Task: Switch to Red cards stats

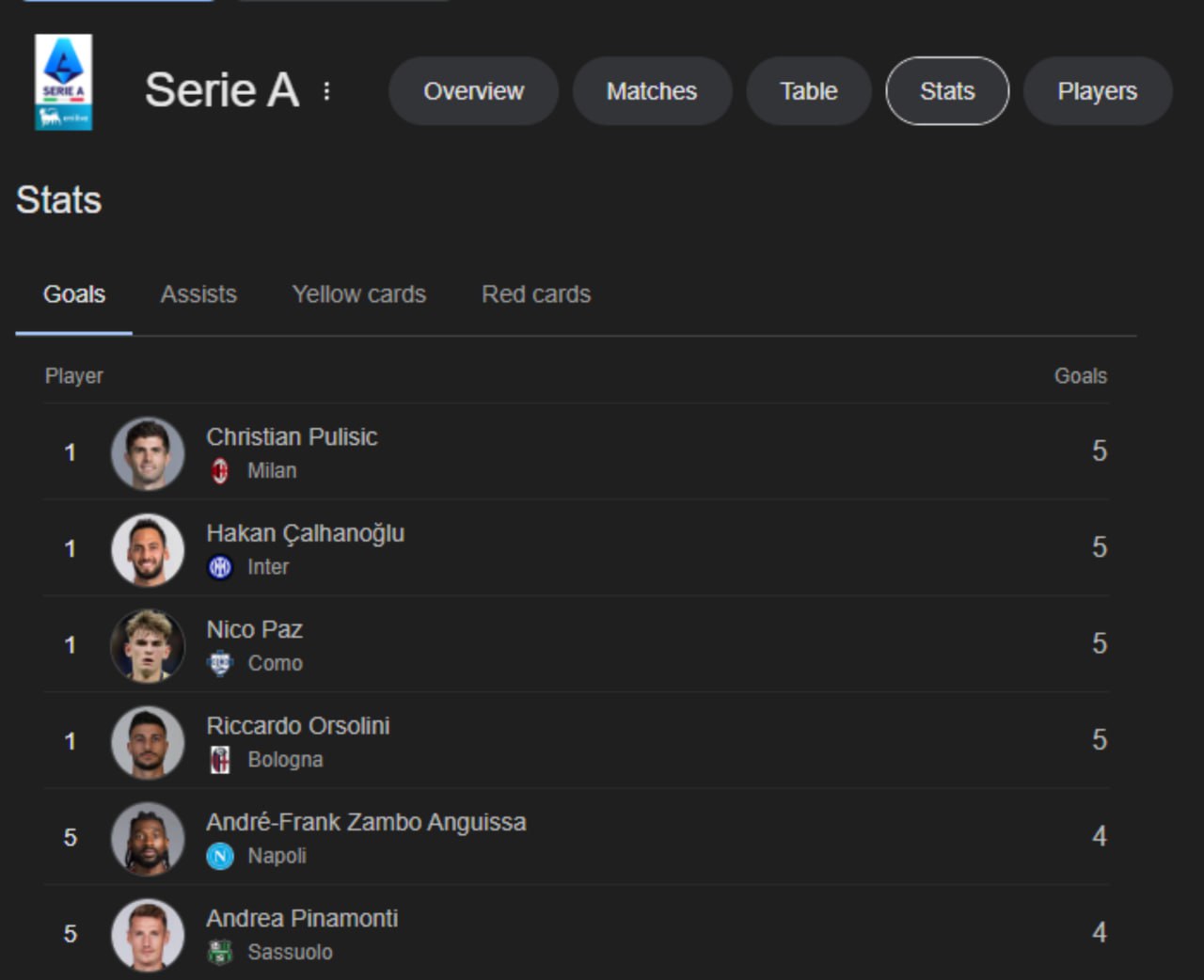Action: click(x=536, y=294)
